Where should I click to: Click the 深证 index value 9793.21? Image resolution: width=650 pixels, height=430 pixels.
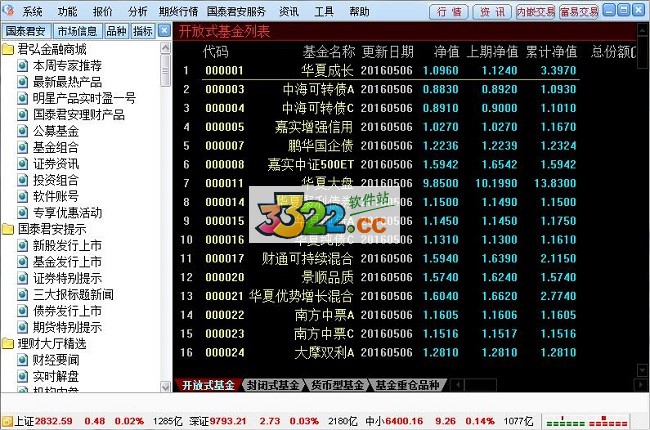228,422
